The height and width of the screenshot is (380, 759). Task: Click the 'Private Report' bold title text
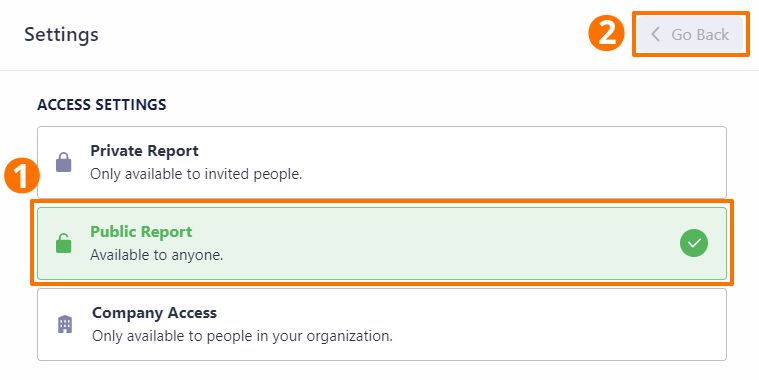(x=144, y=151)
